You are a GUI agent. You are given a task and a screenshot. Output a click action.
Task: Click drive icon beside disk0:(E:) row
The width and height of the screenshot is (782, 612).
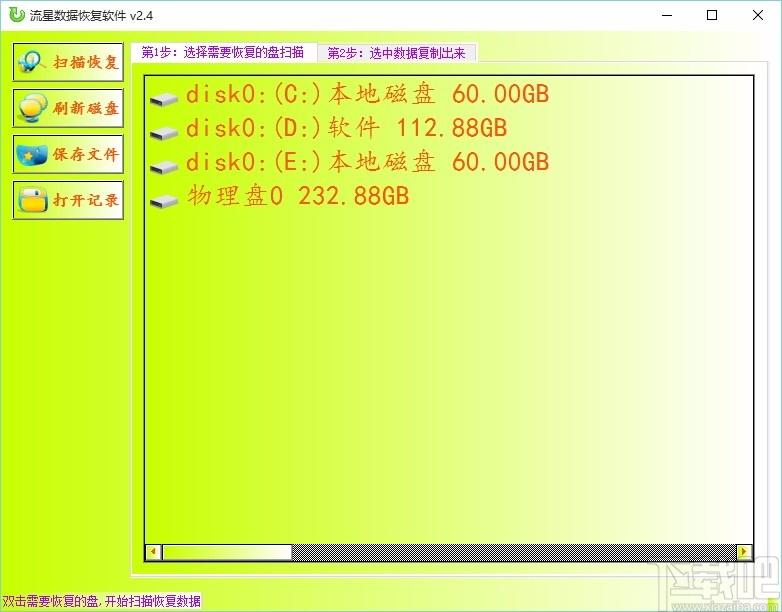coord(164,167)
